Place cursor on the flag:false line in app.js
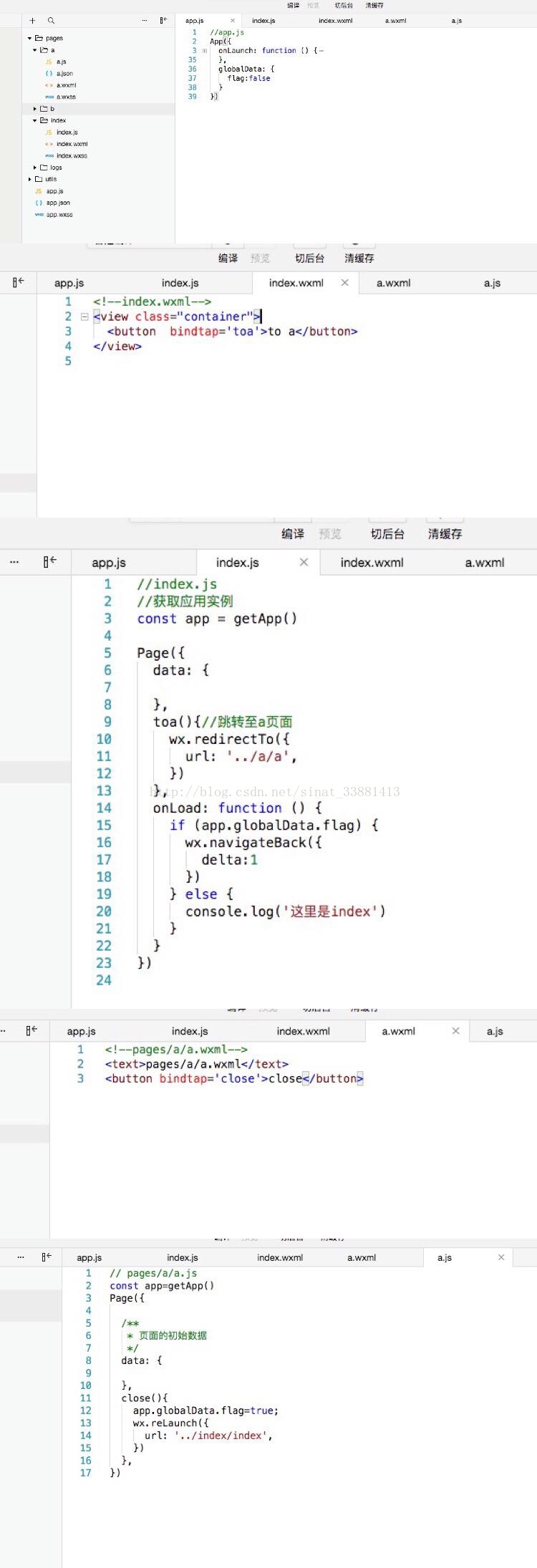Image resolution: width=537 pixels, height=1568 pixels. click(x=249, y=79)
